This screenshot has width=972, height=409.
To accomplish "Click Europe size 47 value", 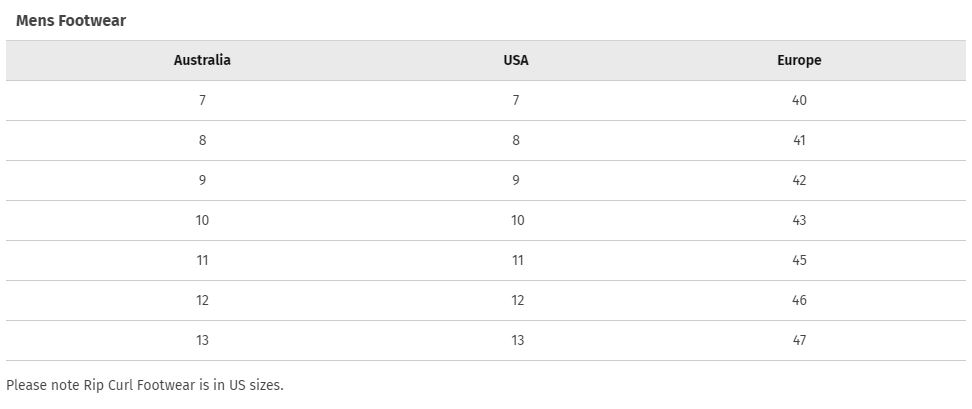I will tap(799, 340).
